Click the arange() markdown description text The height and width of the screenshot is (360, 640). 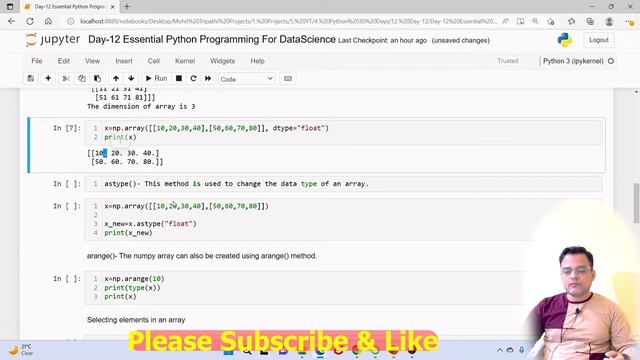click(202, 256)
